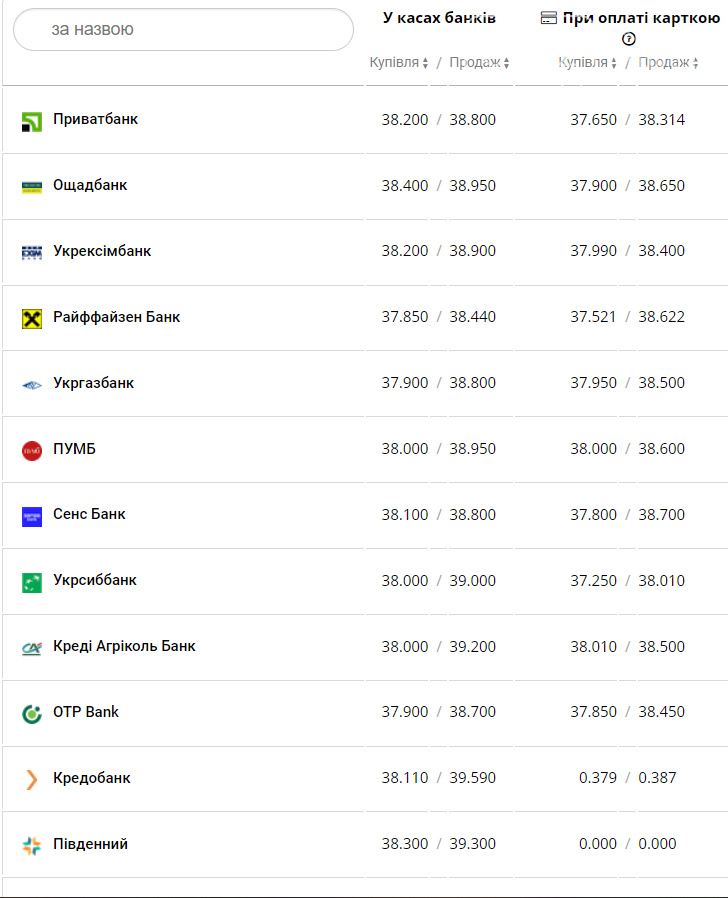Click the Сенс Банк logo icon
The height and width of the screenshot is (898, 728).
[x=32, y=516]
